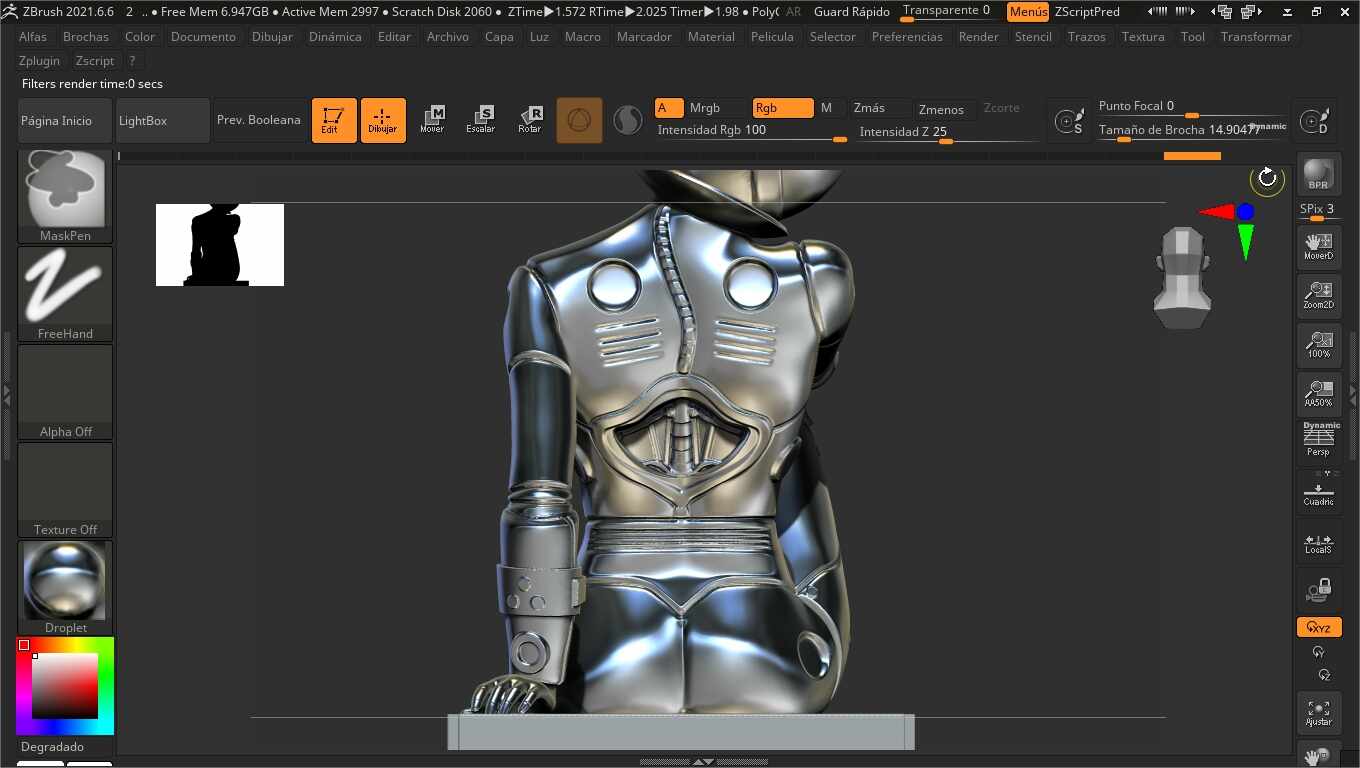1360x768 pixels.
Task: Toggle Edit mode
Action: point(334,120)
